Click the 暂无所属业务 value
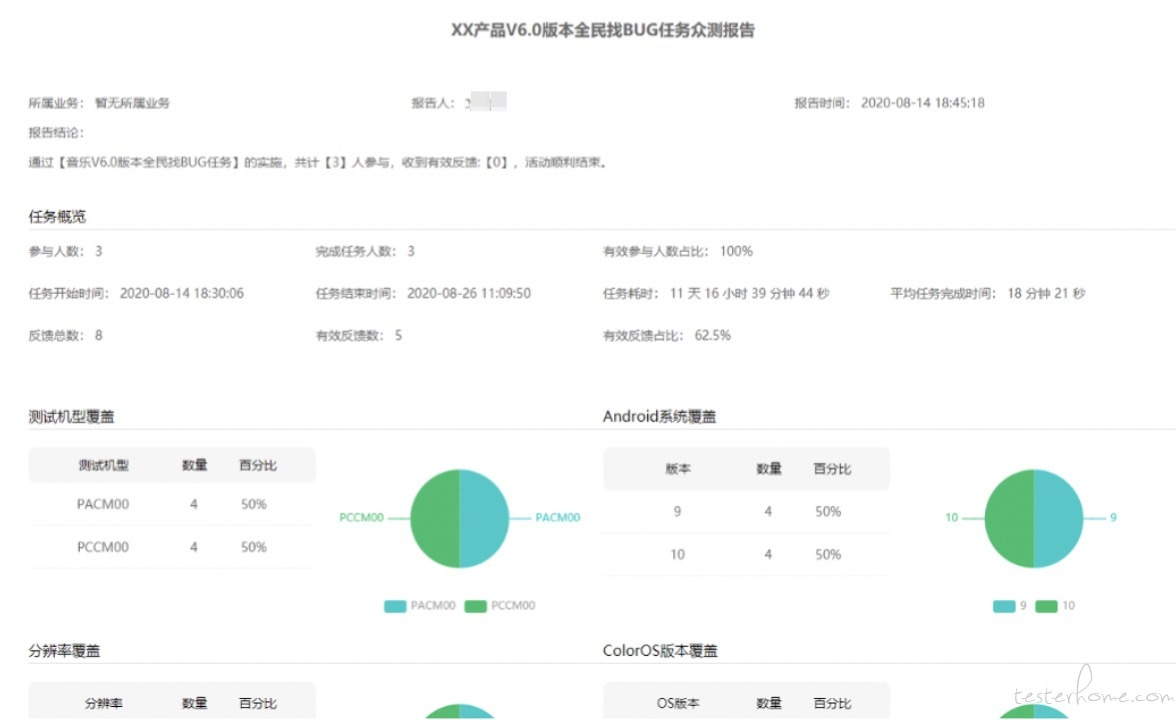Image resolution: width=1176 pixels, height=720 pixels. [132, 103]
